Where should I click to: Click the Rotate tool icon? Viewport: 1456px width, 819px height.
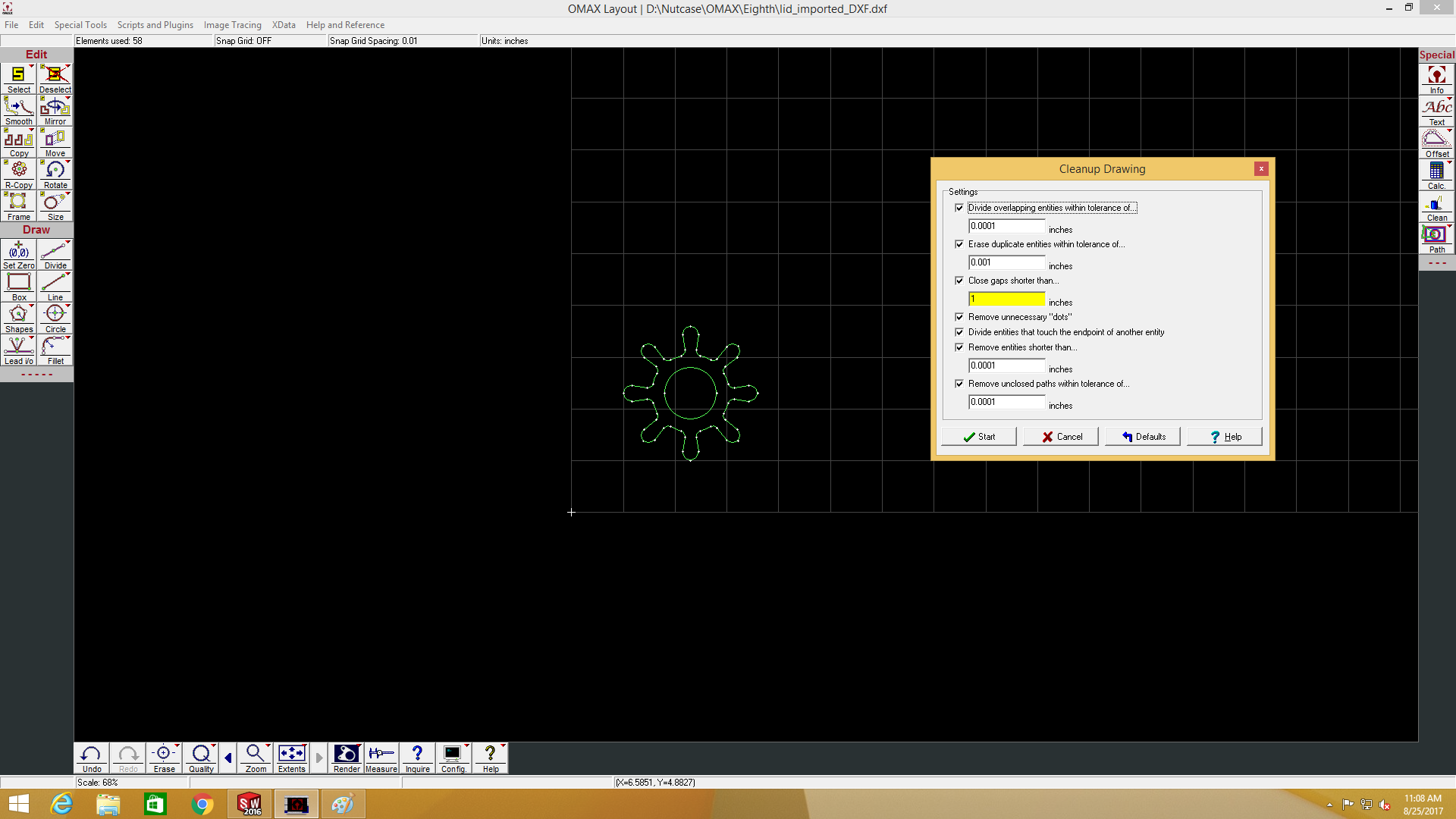pos(55,174)
